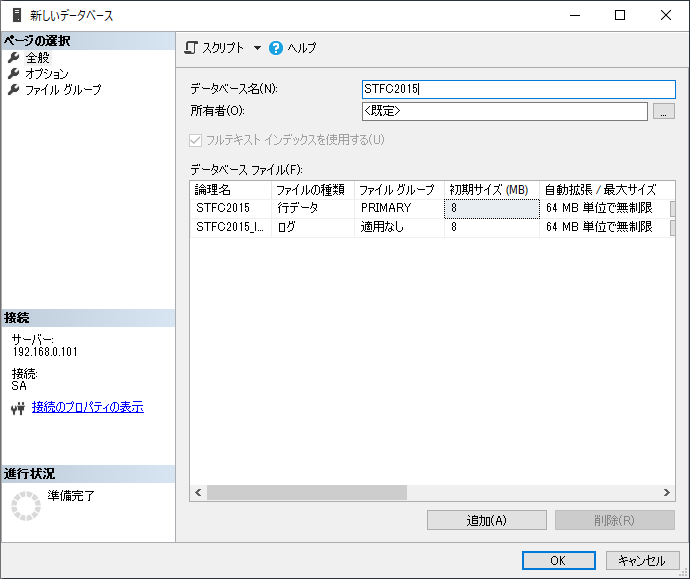
Task: Click the connection properties icon
Action: (18, 408)
